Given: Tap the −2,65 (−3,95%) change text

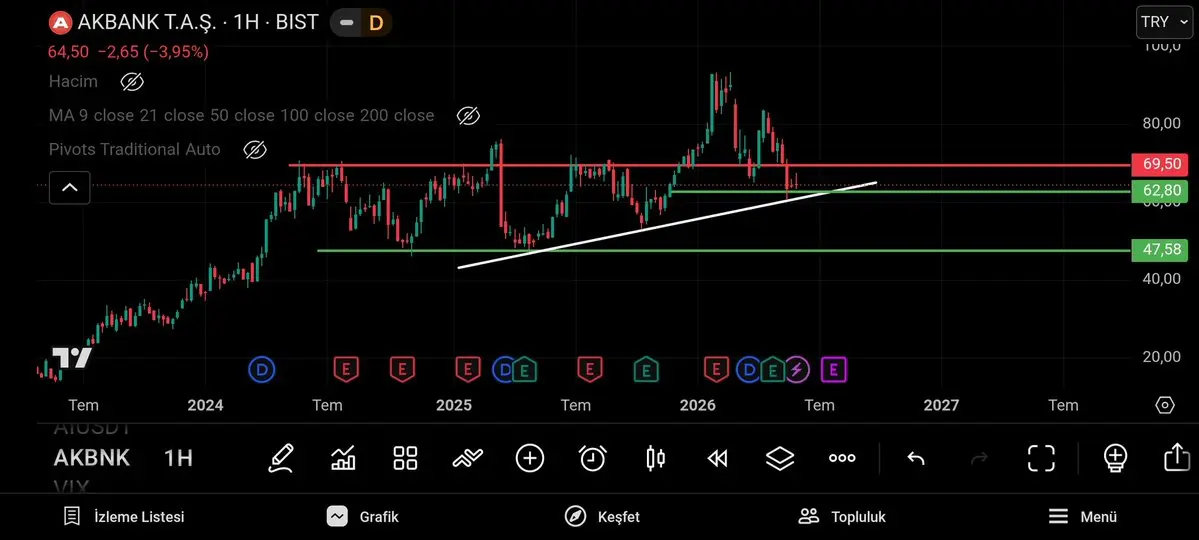Looking at the screenshot, I should point(154,52).
